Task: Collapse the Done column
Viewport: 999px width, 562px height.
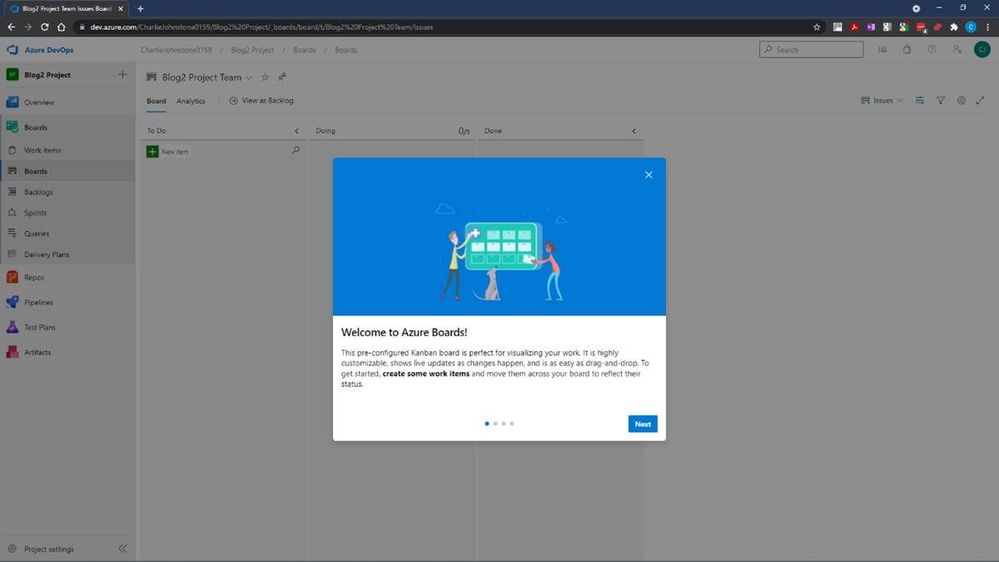Action: coord(634,131)
